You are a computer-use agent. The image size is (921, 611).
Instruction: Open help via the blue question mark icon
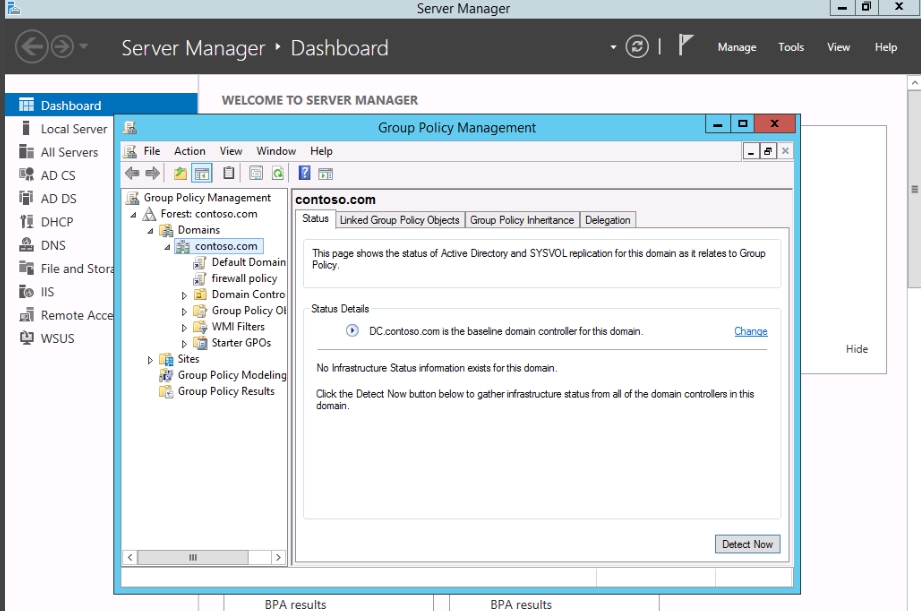click(x=304, y=173)
